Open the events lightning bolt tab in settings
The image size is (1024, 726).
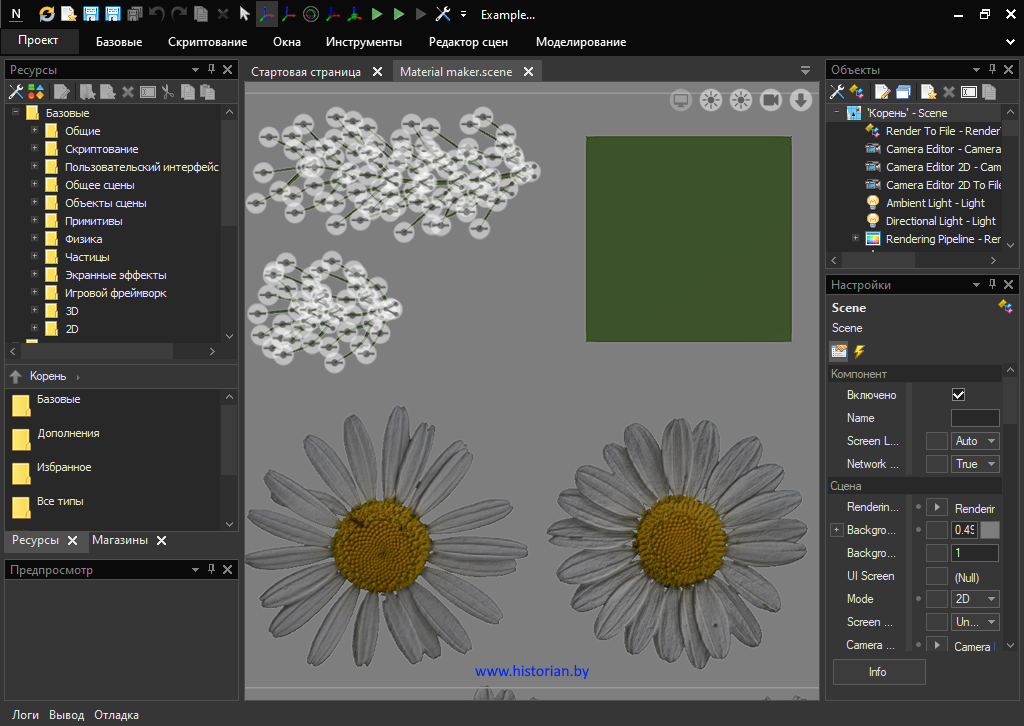point(858,351)
